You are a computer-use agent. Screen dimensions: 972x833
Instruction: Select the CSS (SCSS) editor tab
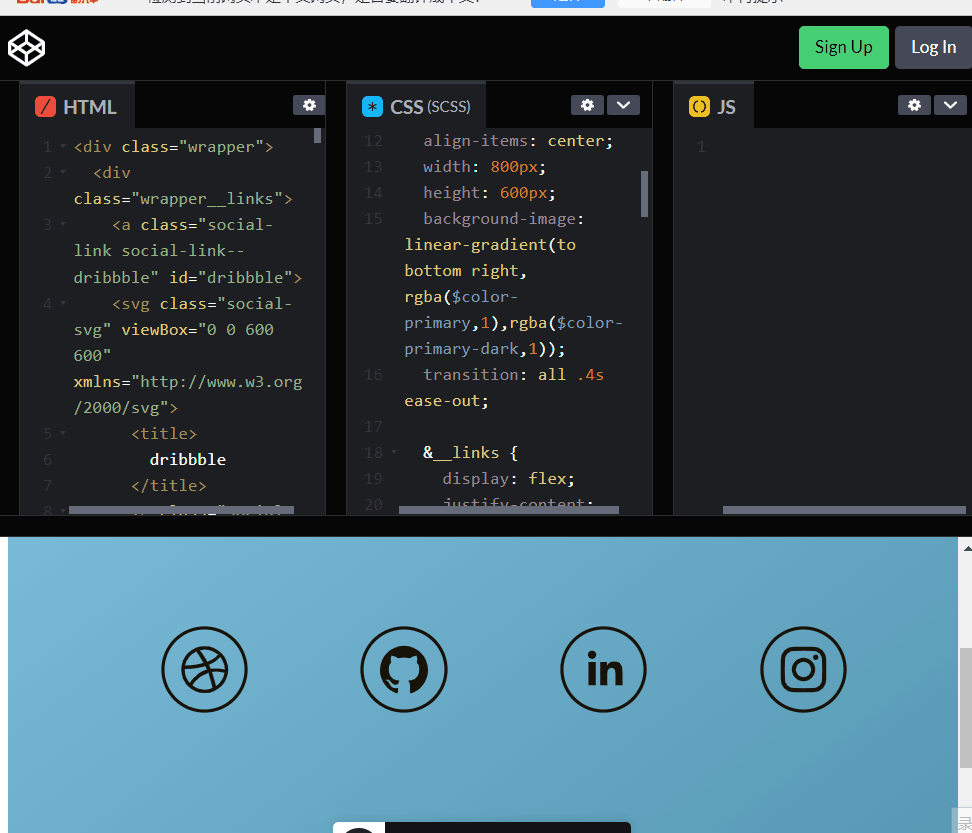[x=417, y=106]
